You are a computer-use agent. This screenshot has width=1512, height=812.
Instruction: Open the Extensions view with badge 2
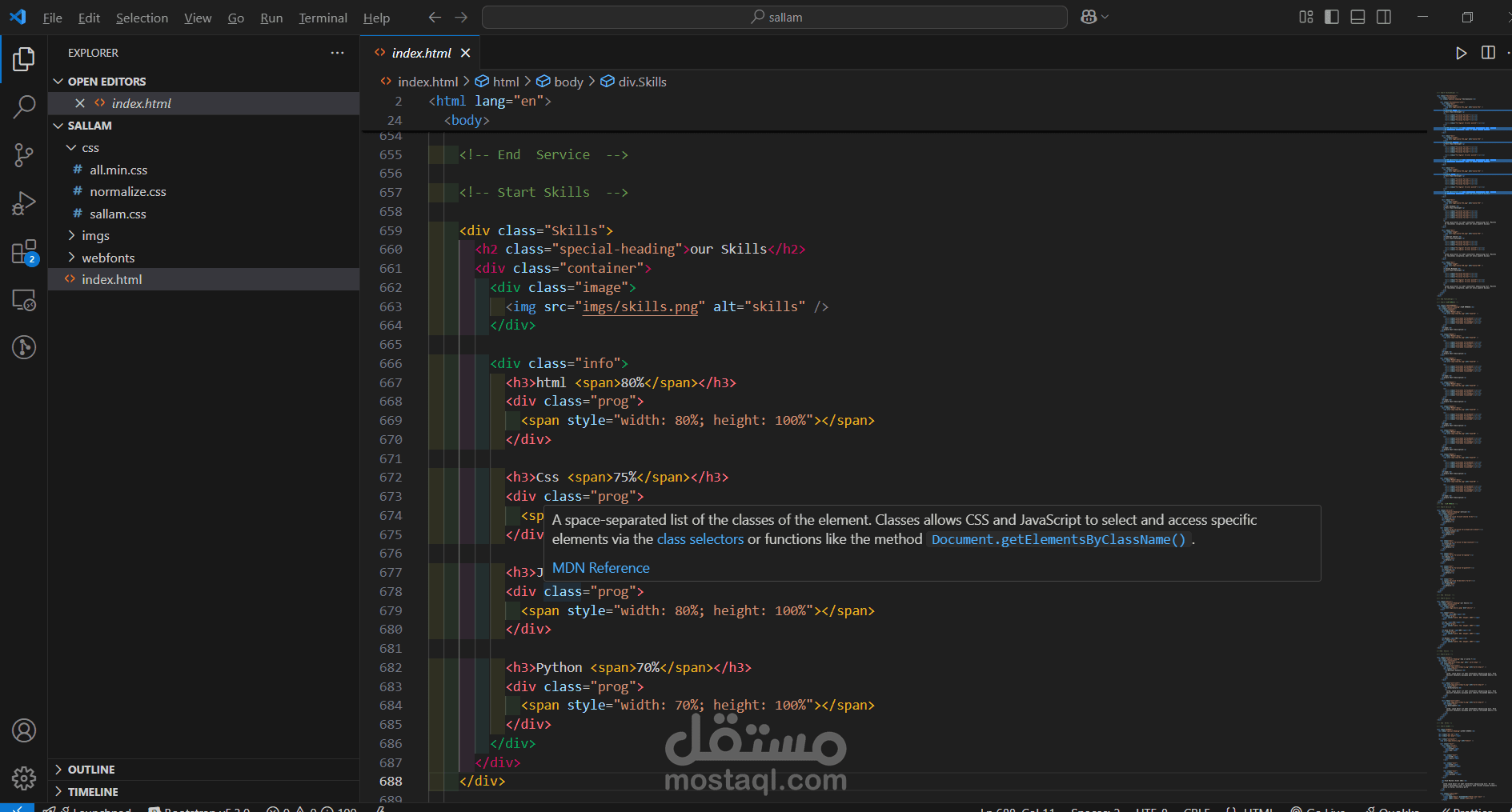pos(24,252)
